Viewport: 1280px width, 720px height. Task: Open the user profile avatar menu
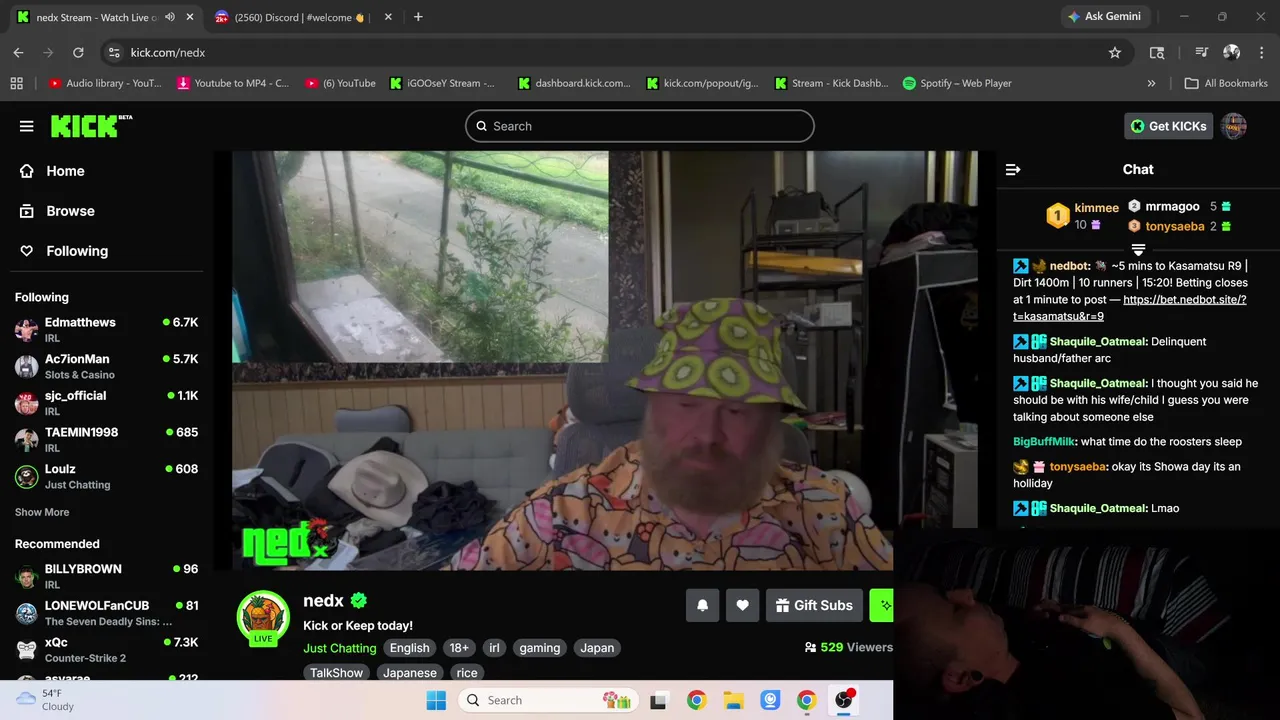(1234, 126)
